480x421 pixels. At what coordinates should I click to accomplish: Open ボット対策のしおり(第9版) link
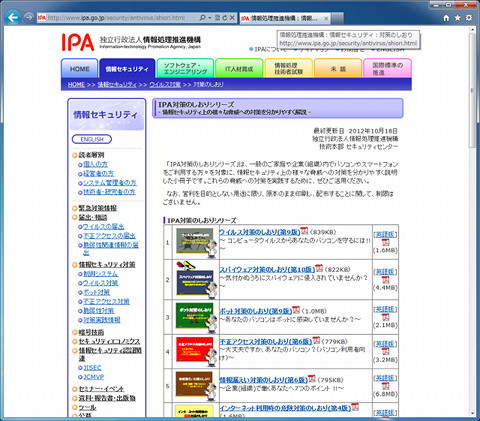pyautogui.click(x=255, y=311)
